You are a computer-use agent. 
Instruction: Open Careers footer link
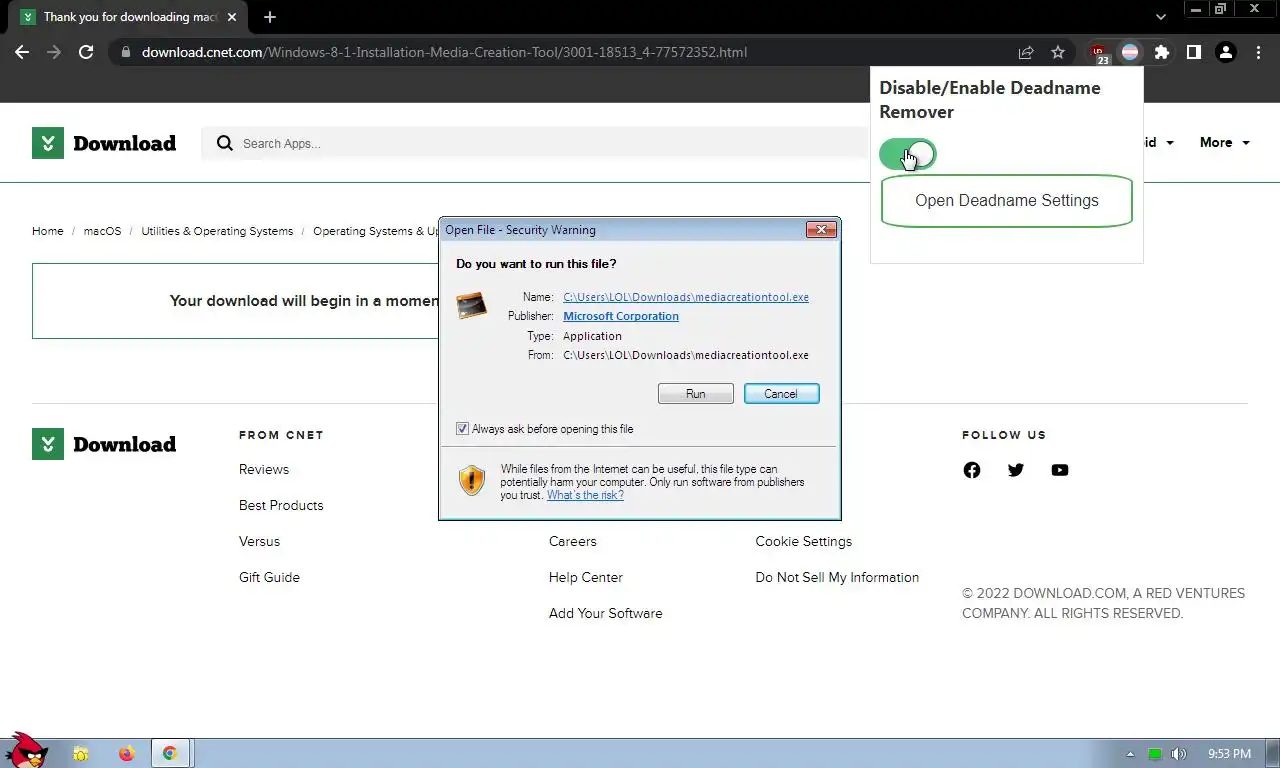[572, 542]
